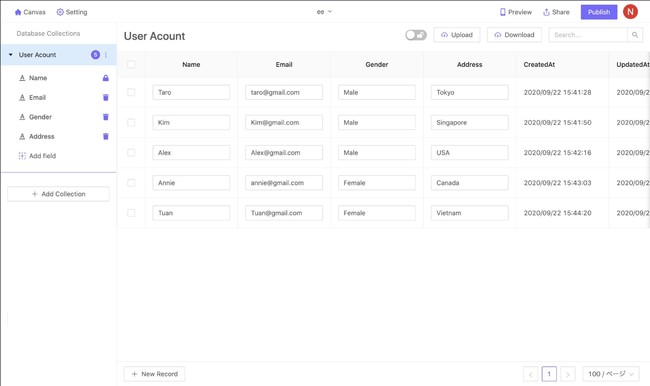This screenshot has height=386, width=650.
Task: Click the red N profile avatar
Action: 630,12
